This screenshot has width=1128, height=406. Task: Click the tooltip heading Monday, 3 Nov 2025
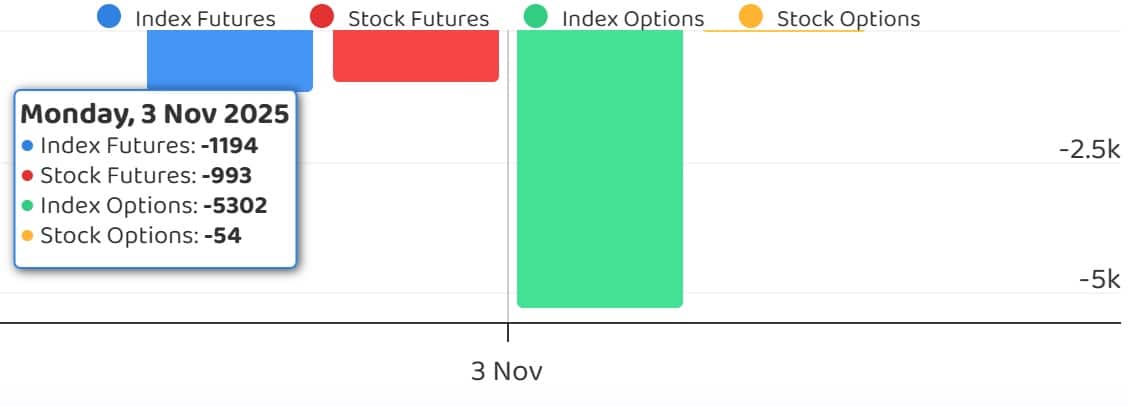[x=155, y=114]
